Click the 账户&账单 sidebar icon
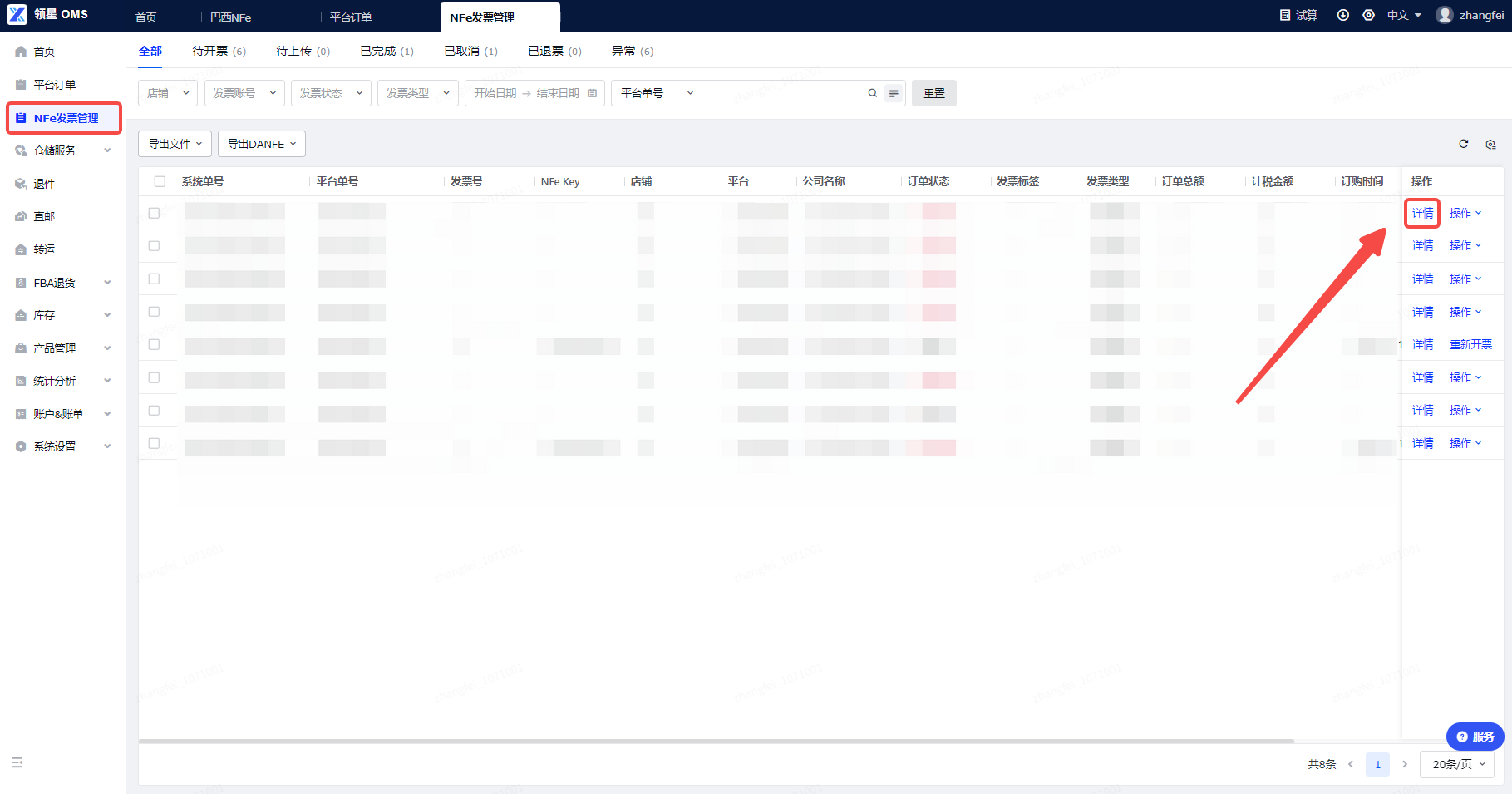Viewport: 1512px width, 794px height. pos(21,414)
